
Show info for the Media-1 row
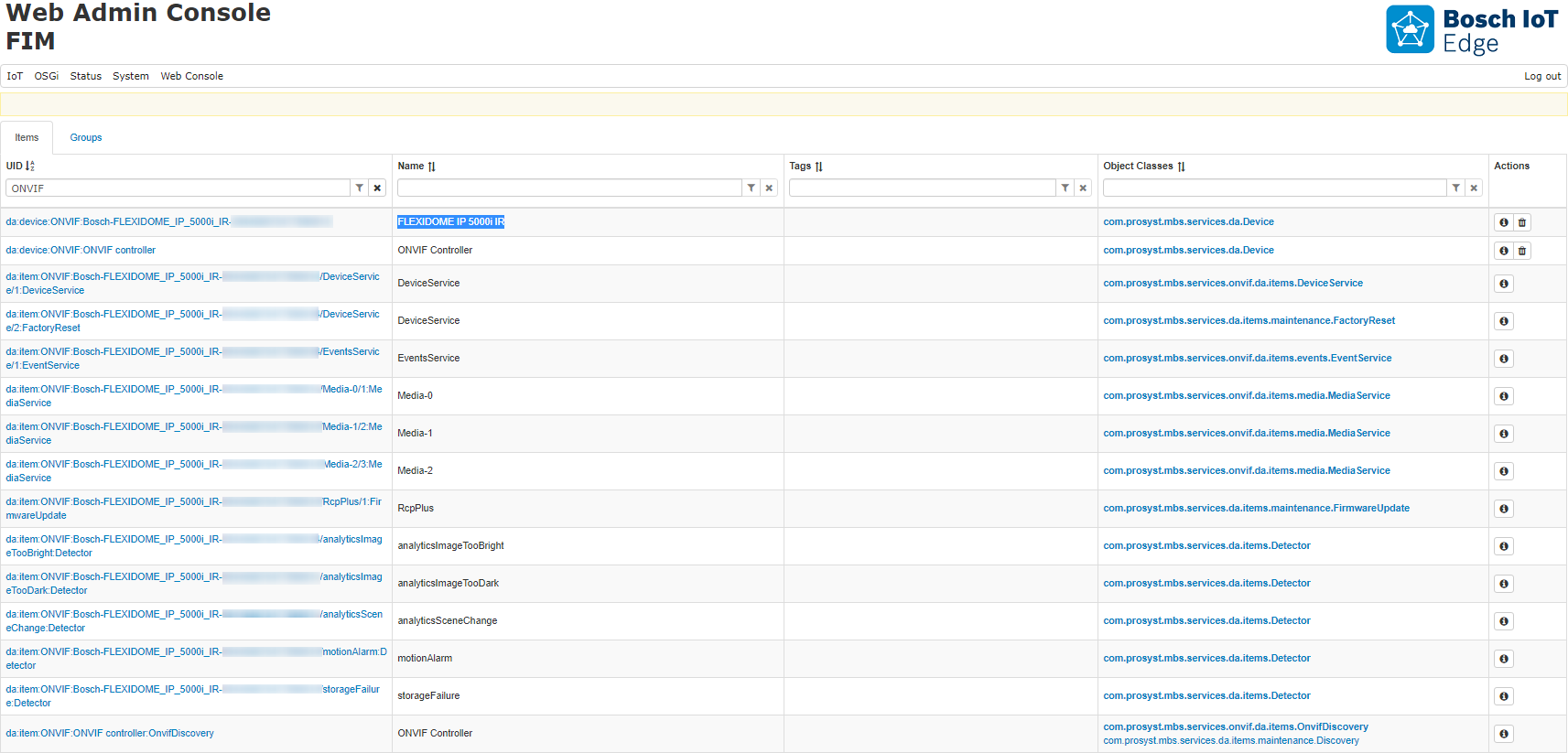[x=1503, y=434]
